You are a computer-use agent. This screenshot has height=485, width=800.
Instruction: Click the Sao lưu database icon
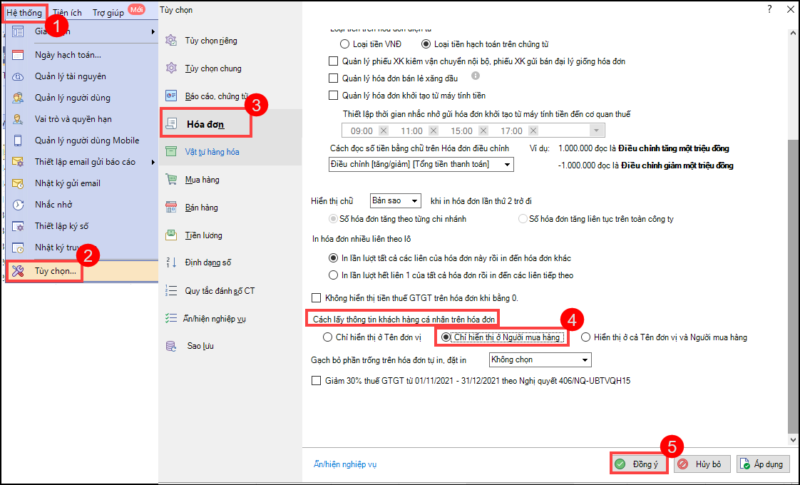click(171, 346)
